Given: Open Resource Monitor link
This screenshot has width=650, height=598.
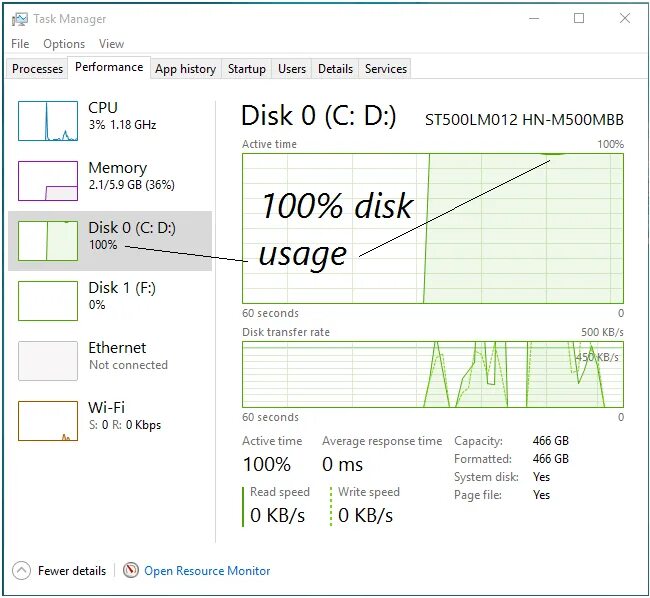Looking at the screenshot, I should (x=207, y=571).
